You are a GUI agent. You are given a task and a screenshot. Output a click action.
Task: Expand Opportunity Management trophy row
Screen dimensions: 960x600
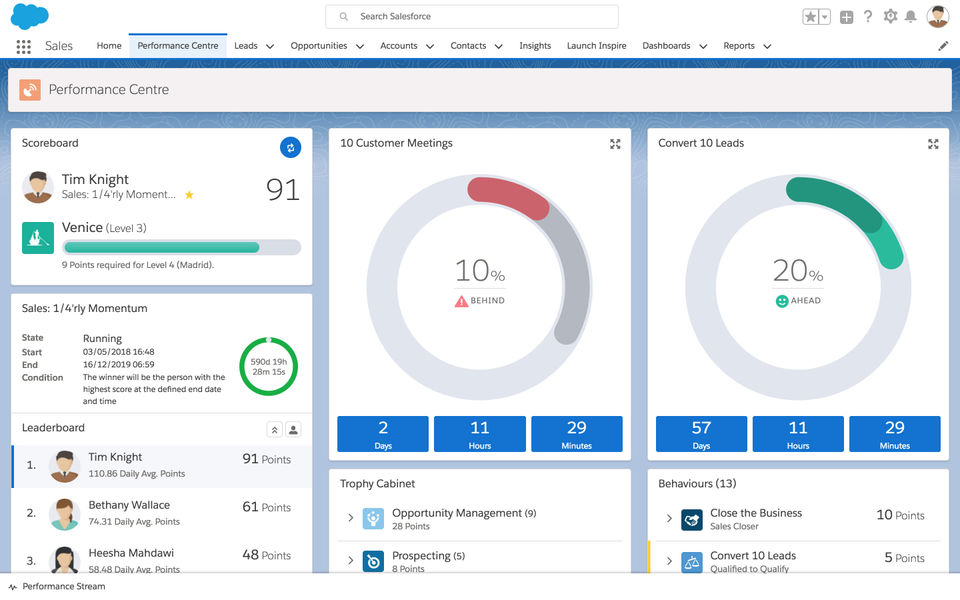pyautogui.click(x=351, y=518)
